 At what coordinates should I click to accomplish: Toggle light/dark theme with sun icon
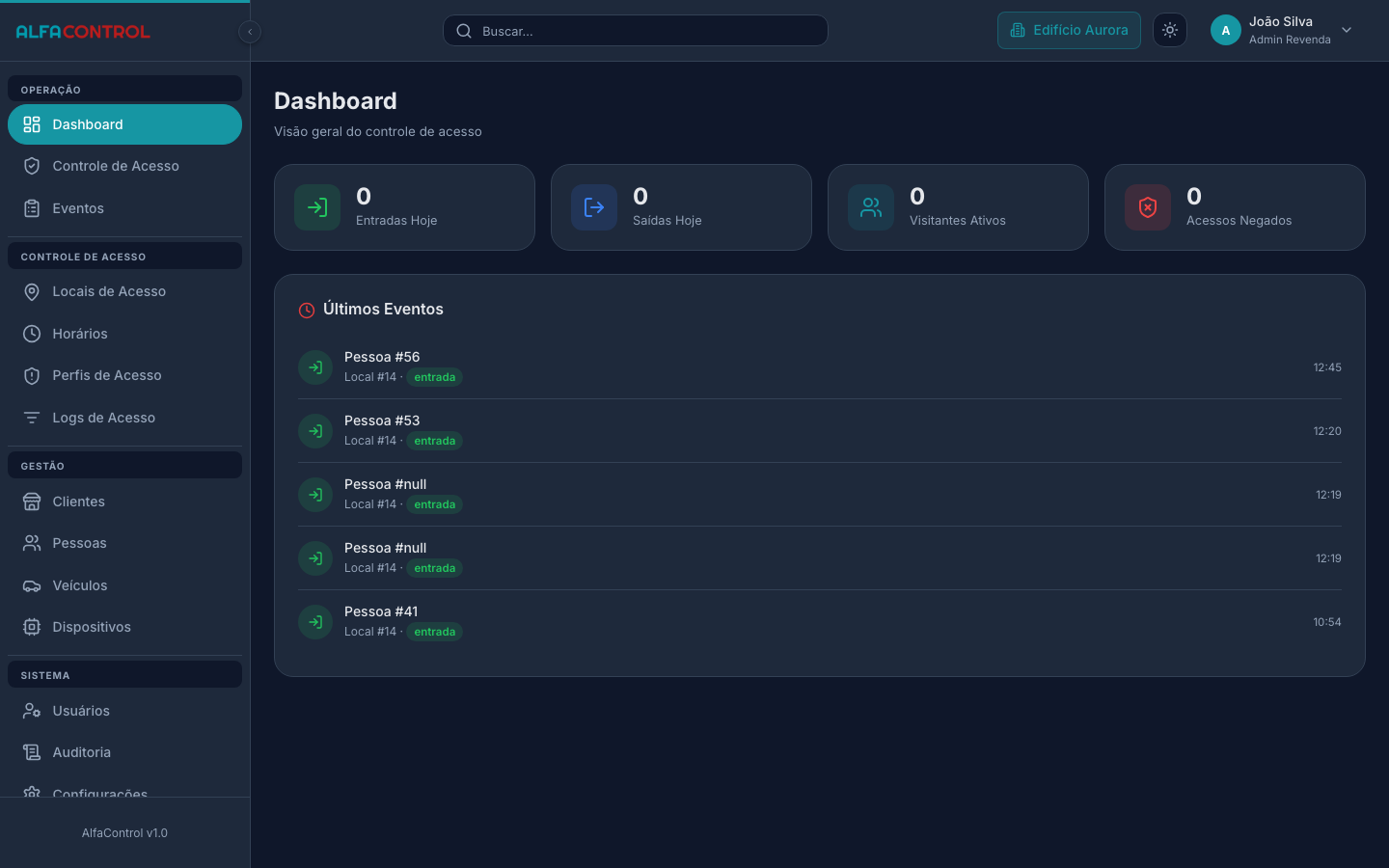coord(1170,30)
